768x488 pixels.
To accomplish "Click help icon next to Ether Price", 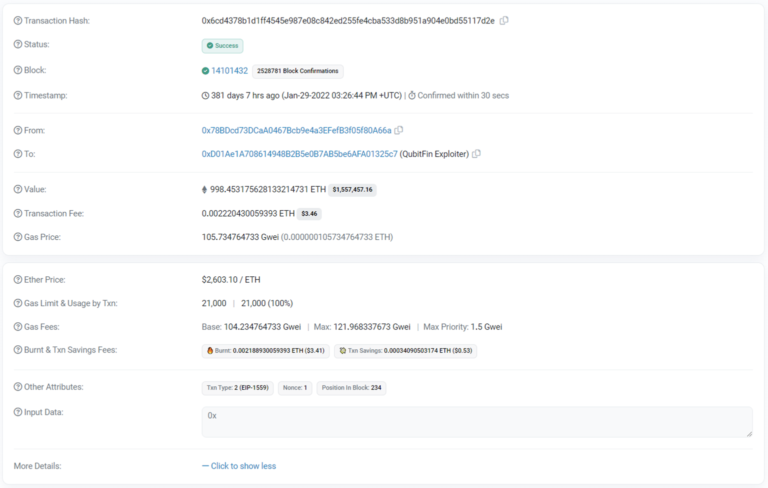I will (17, 280).
